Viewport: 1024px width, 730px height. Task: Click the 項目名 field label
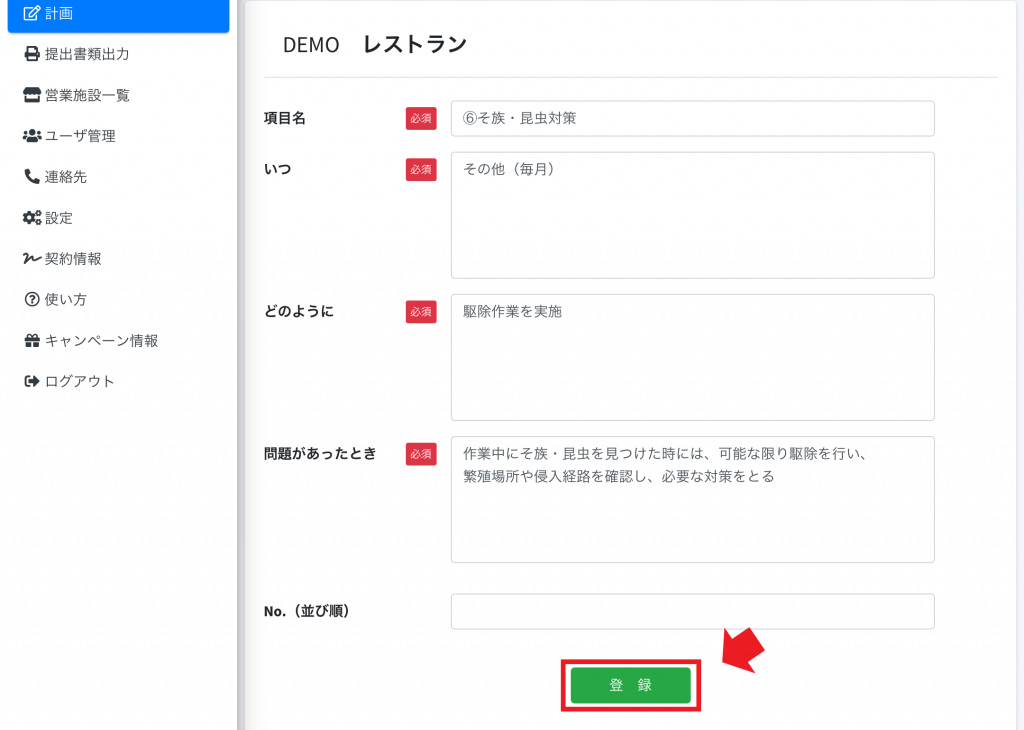285,118
